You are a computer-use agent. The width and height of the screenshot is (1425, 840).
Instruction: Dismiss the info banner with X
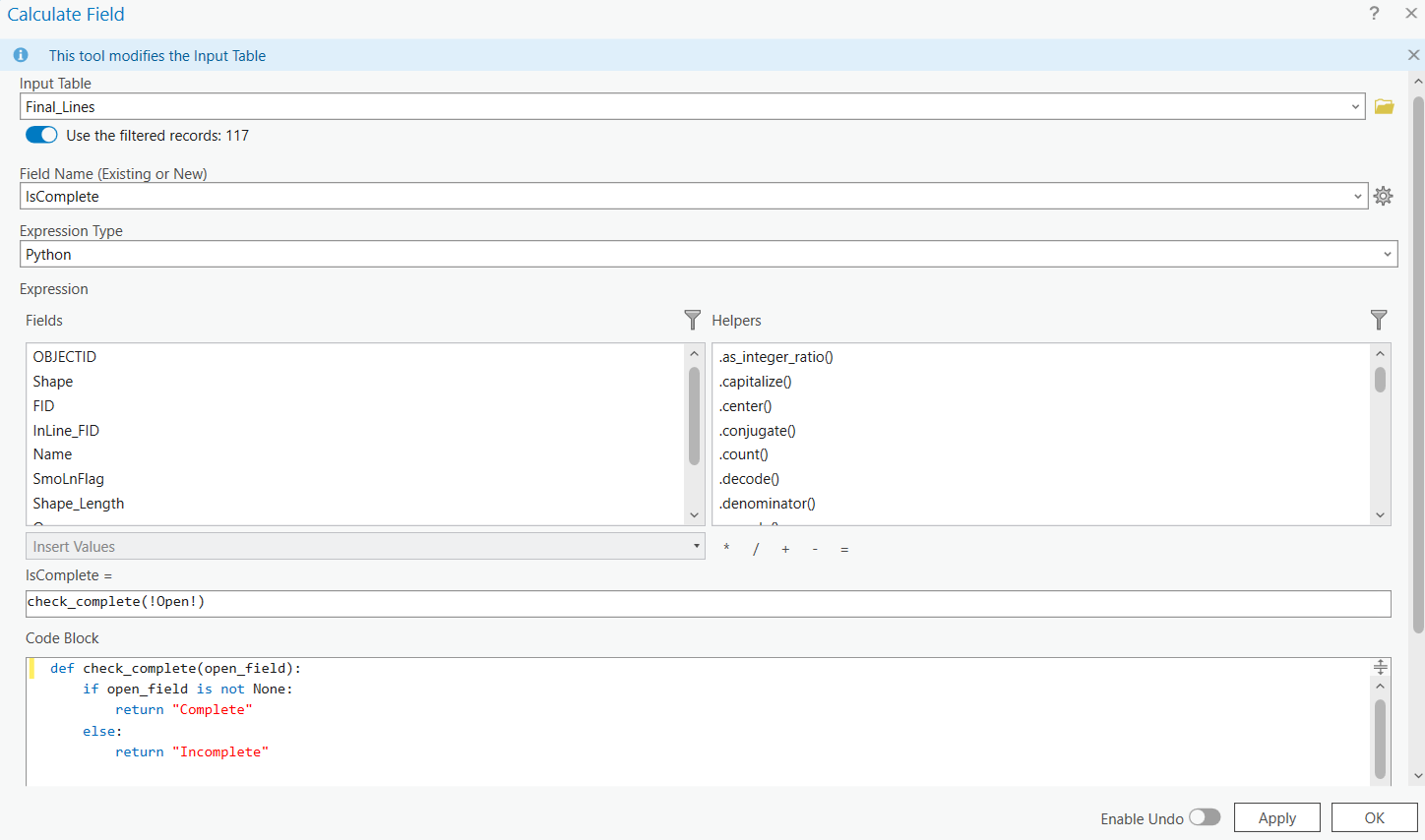pos(1413,55)
